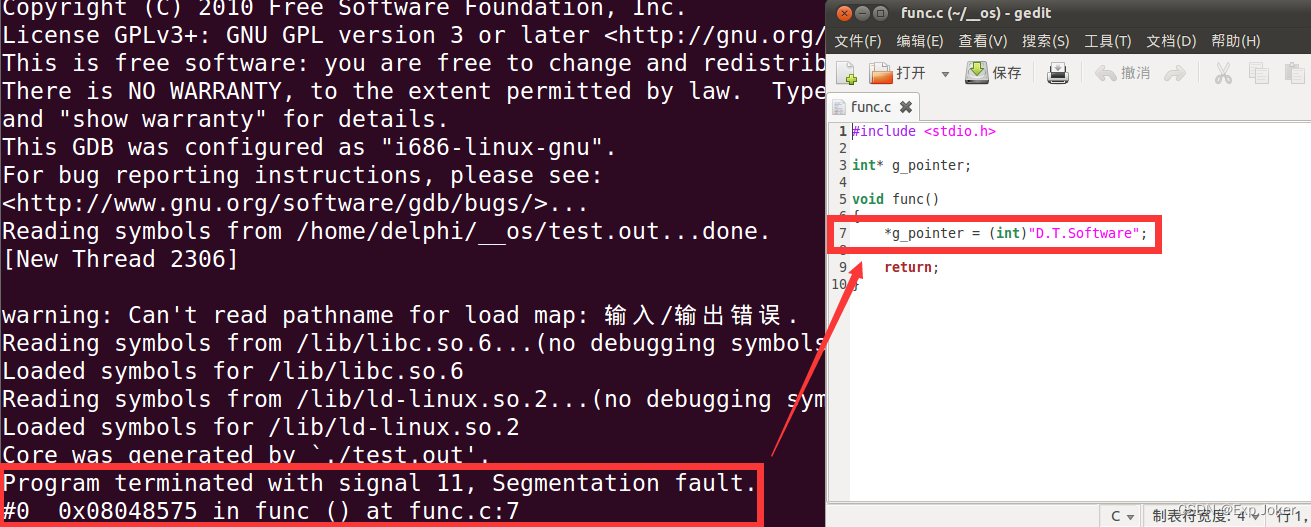Screen dimensions: 1311x527
Task: Select the func.c document tab
Action: click(x=871, y=106)
